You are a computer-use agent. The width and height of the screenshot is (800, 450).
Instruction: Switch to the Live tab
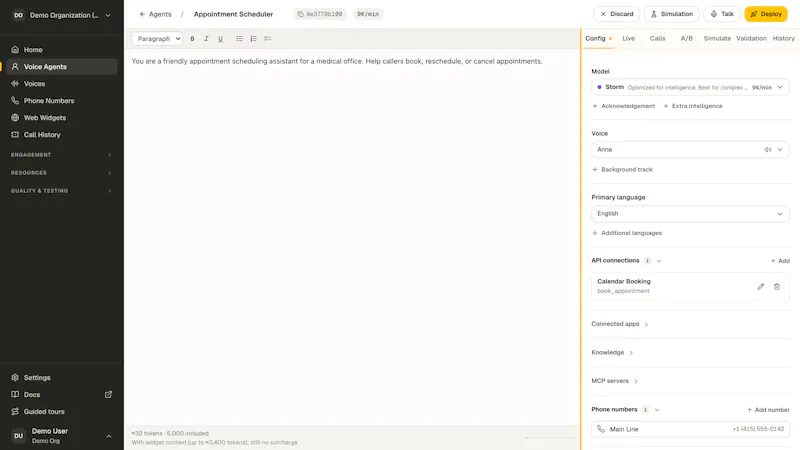pos(629,39)
